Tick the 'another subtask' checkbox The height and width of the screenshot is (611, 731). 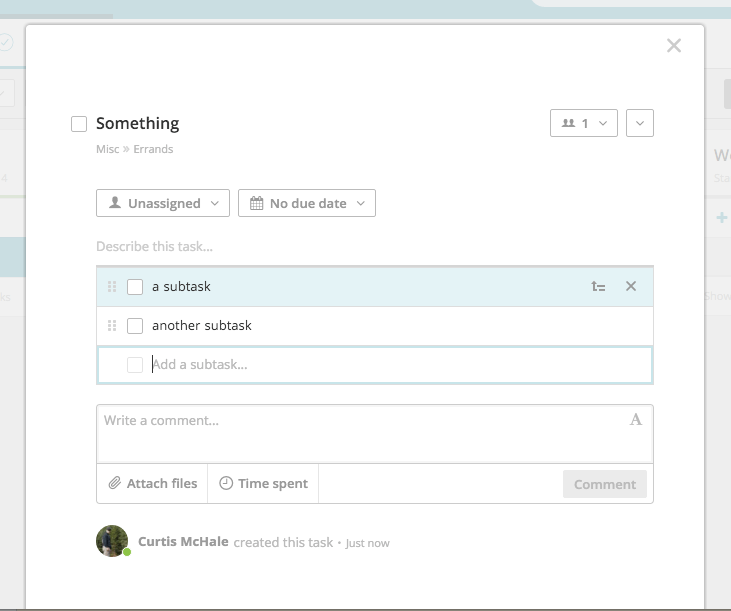click(135, 326)
